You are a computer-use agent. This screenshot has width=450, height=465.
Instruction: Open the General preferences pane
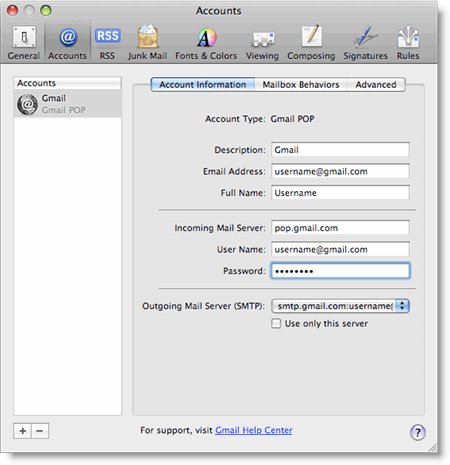click(24, 43)
